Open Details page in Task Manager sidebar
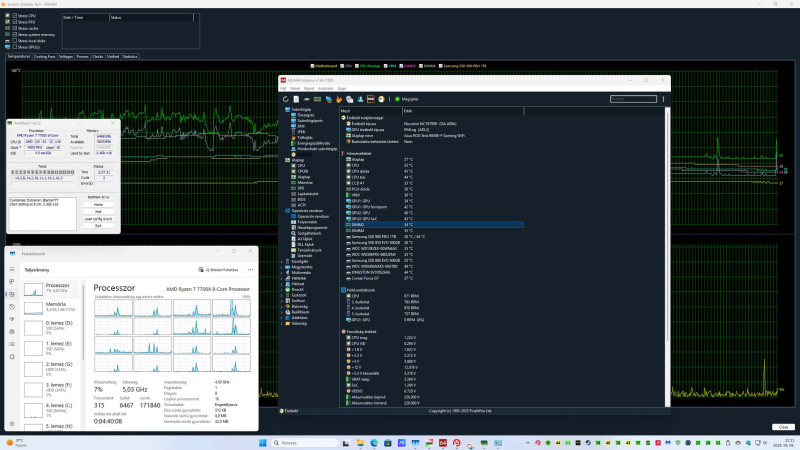The height and width of the screenshot is (450, 800). [x=12, y=344]
